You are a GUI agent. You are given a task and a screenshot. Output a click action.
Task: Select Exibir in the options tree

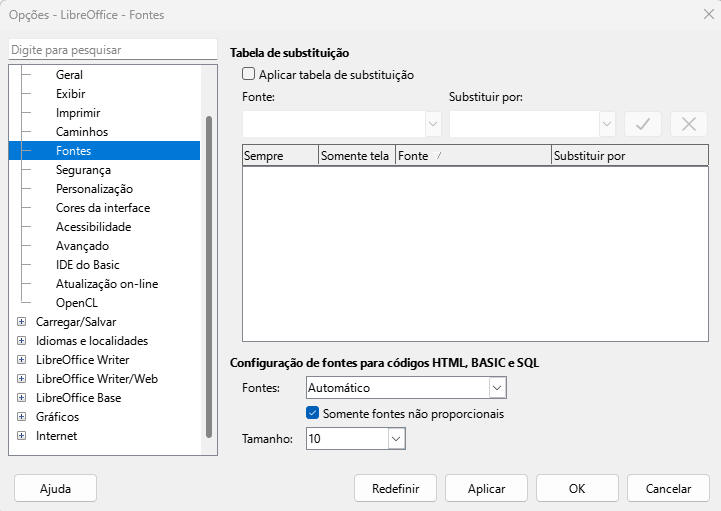[x=70, y=94]
